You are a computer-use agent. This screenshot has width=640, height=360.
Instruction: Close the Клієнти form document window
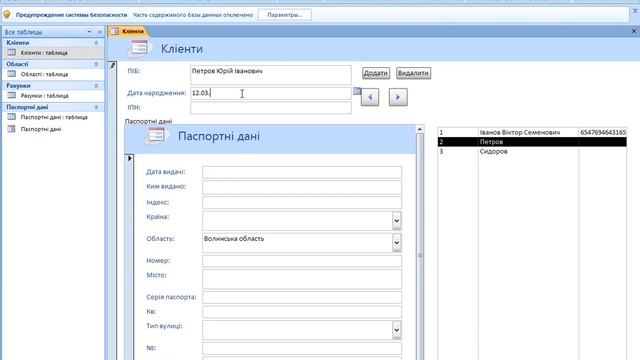(x=634, y=31)
